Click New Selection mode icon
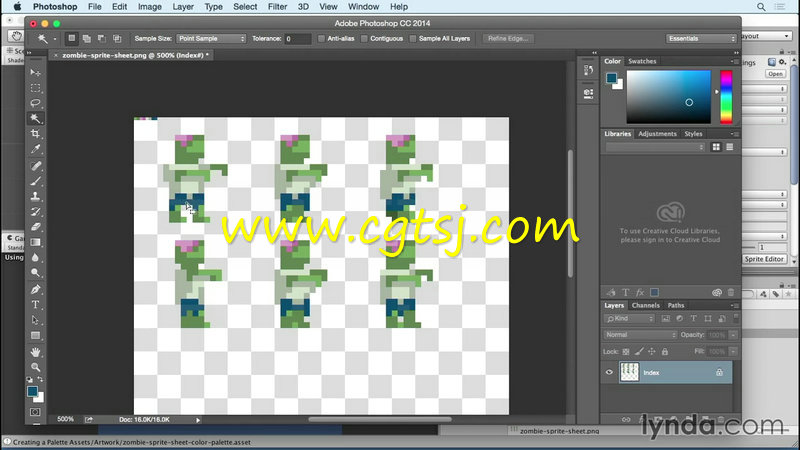800x450 pixels. [x=72, y=38]
